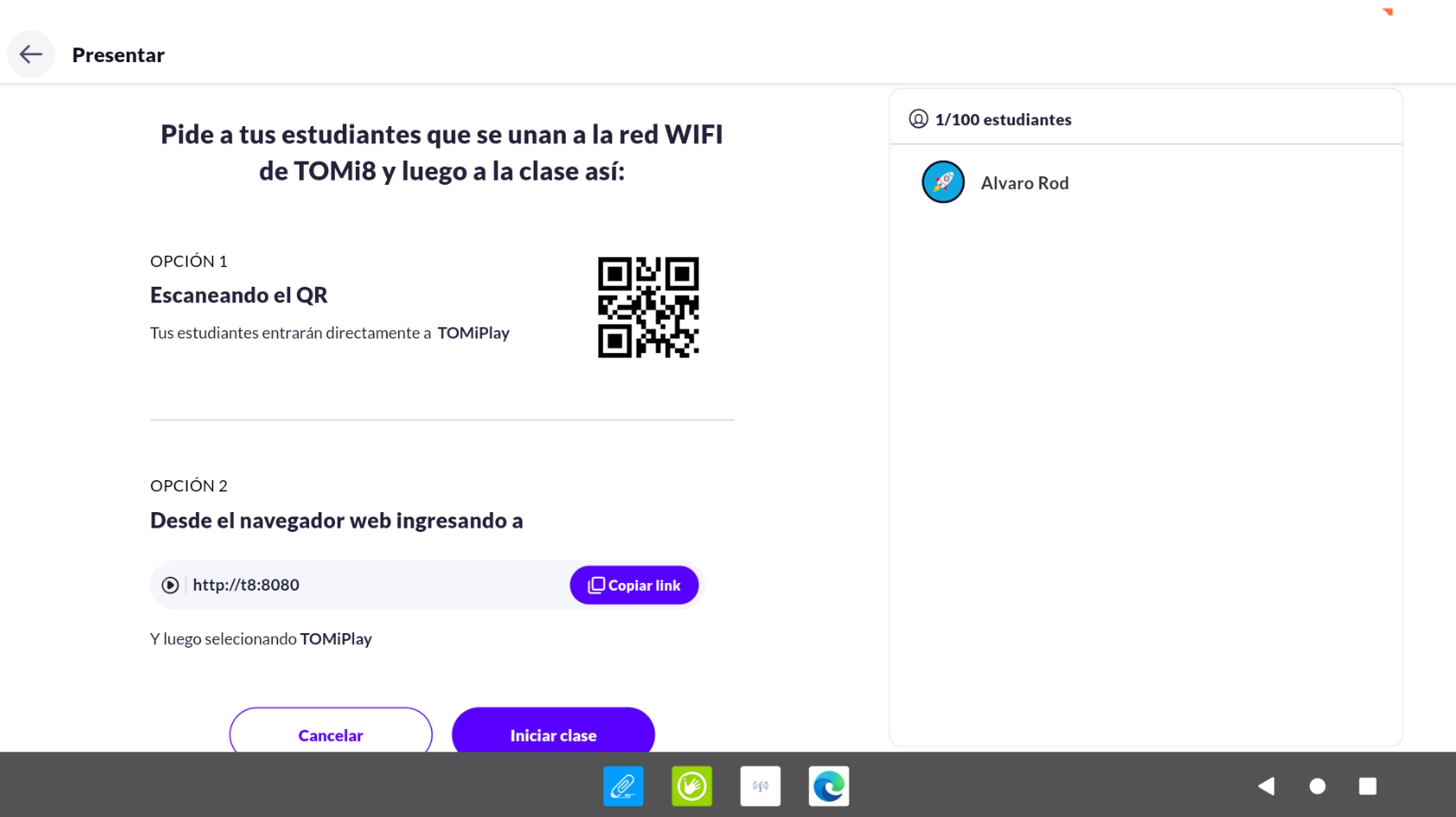The image size is (1456, 817).
Task: Go back using the Presentar arrow
Action: pyautogui.click(x=31, y=54)
